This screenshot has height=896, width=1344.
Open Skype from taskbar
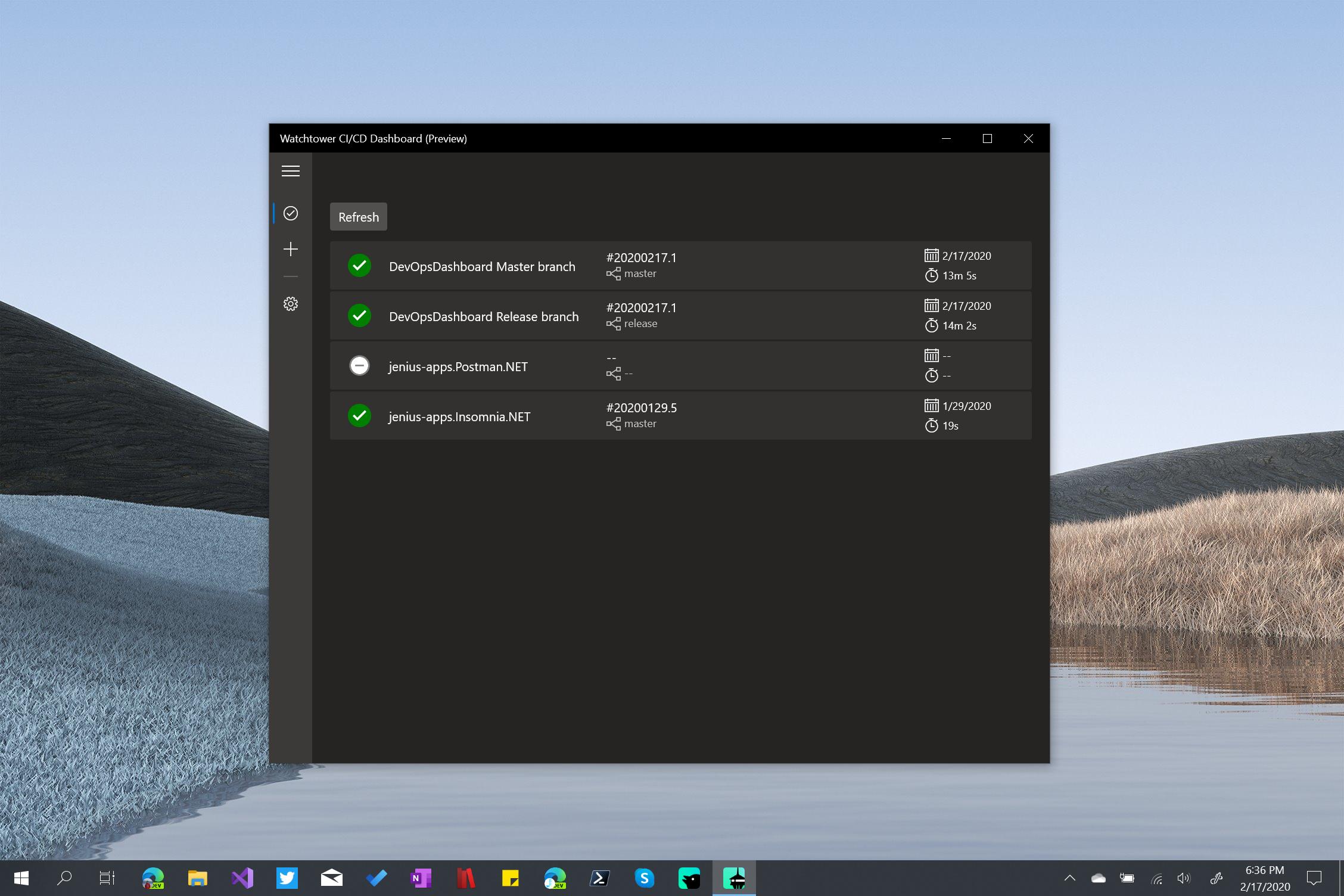tap(645, 878)
